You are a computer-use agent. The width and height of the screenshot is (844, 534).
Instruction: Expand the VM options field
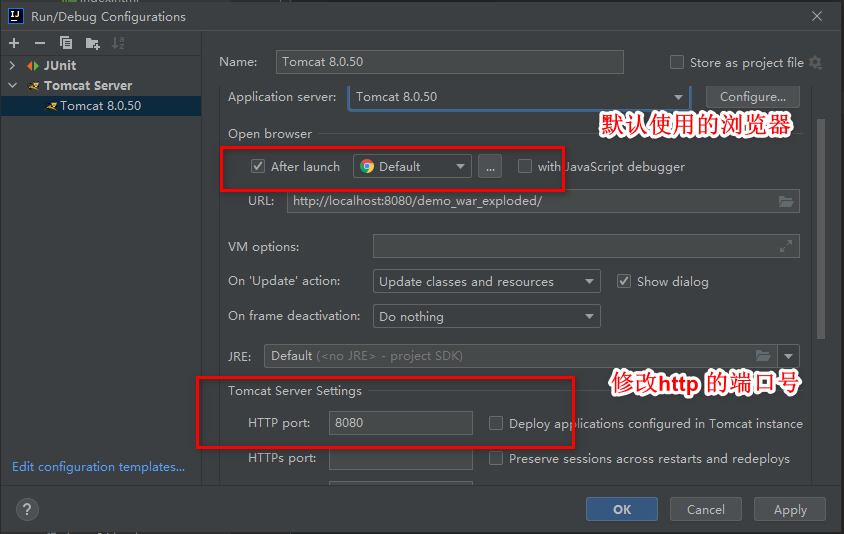(x=786, y=246)
